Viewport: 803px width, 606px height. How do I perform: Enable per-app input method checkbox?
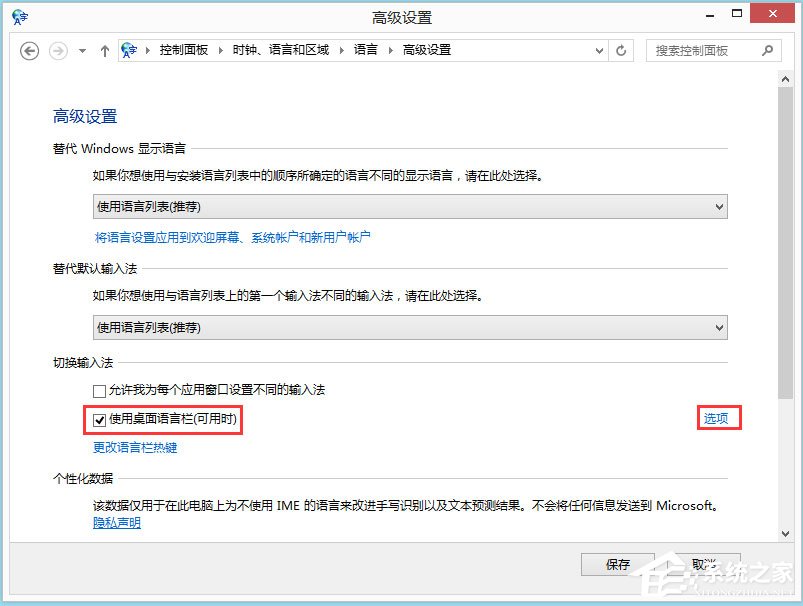tap(99, 390)
